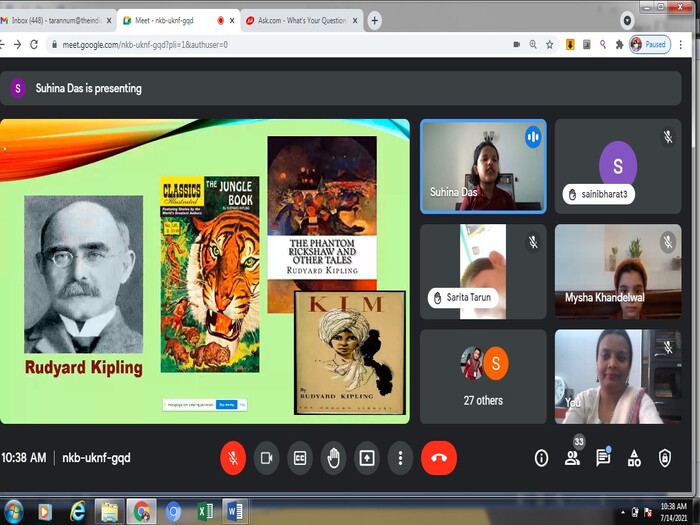Click the Paused profile button

(650, 45)
